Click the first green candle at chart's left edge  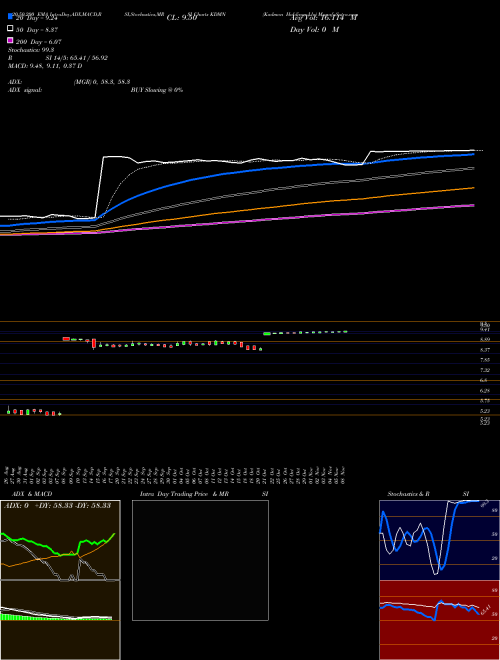8,411
